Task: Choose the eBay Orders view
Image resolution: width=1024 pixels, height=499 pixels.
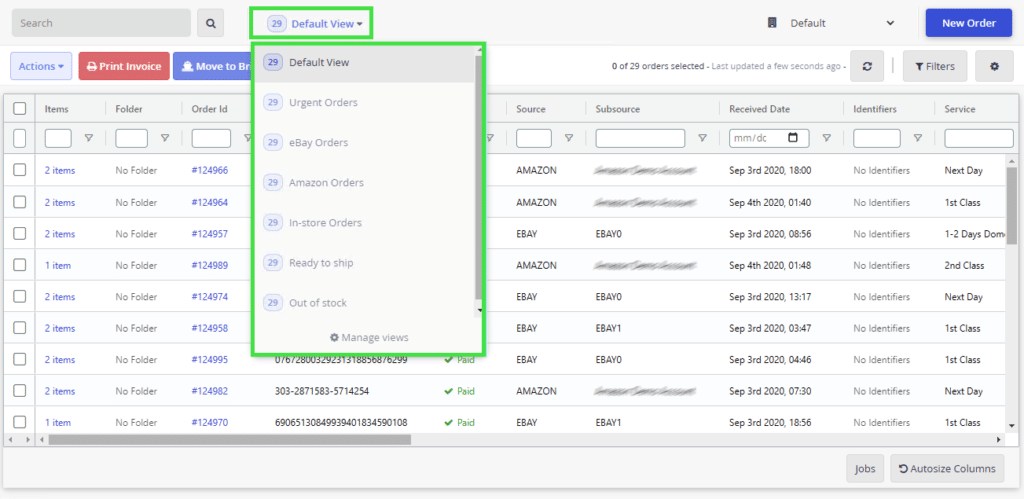Action: tap(364, 142)
